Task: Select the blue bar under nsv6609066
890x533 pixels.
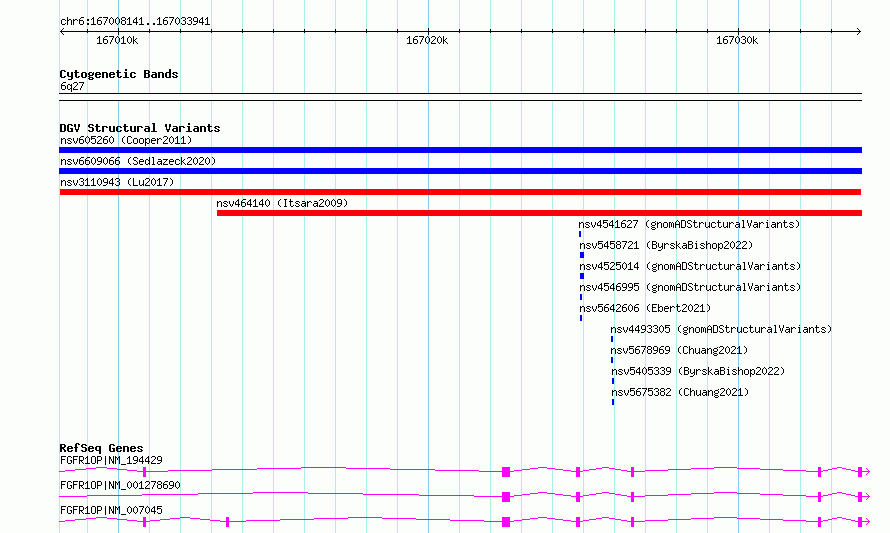Action: coord(460,171)
